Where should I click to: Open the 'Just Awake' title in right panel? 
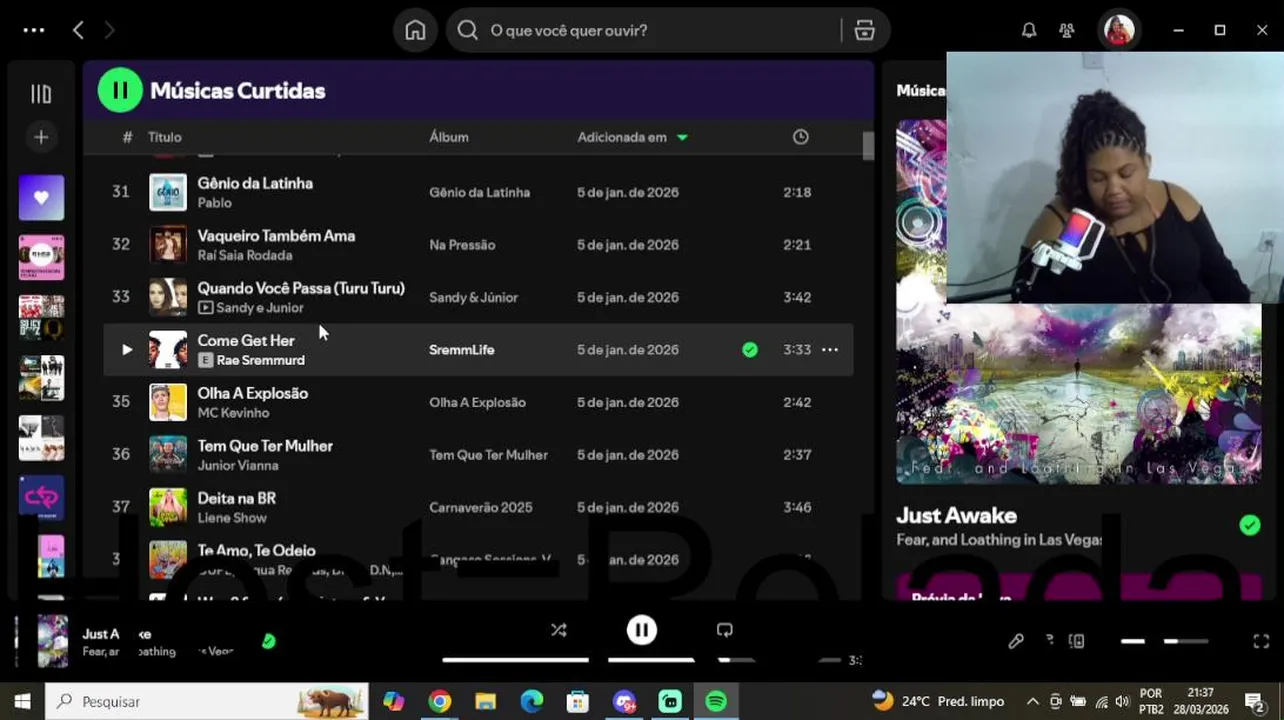coord(956,516)
